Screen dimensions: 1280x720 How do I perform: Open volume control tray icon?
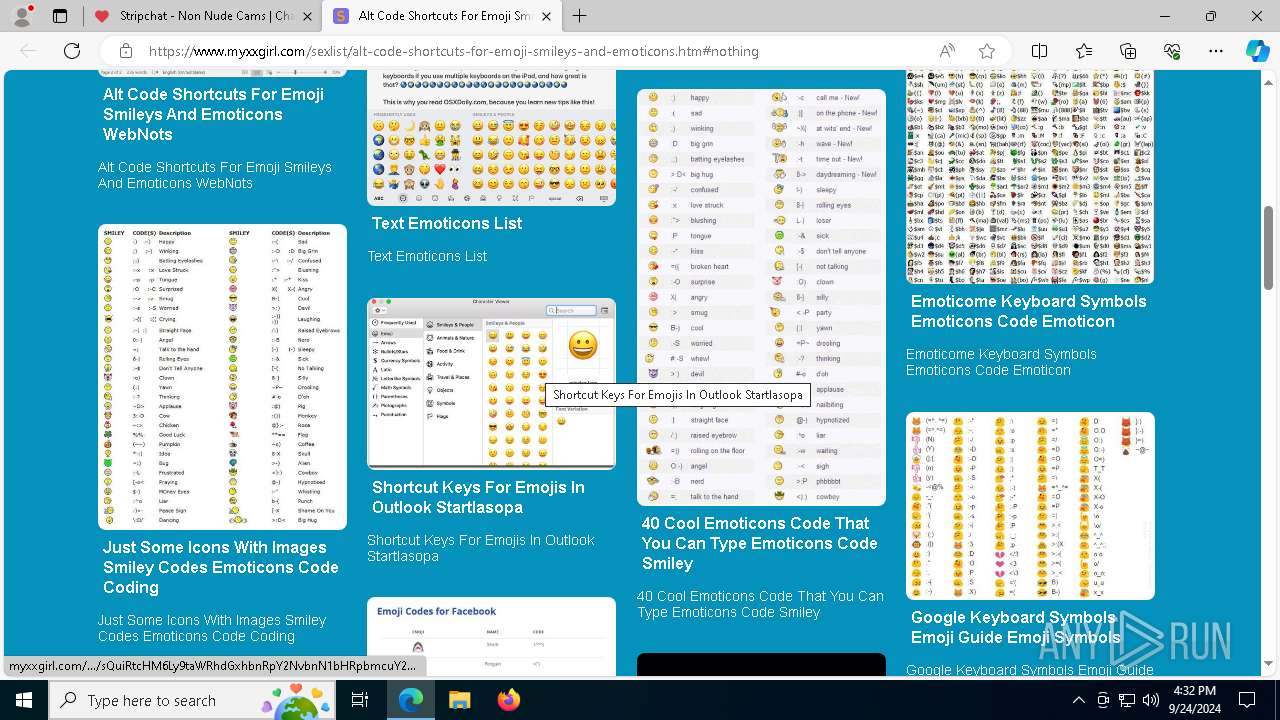pos(1151,700)
